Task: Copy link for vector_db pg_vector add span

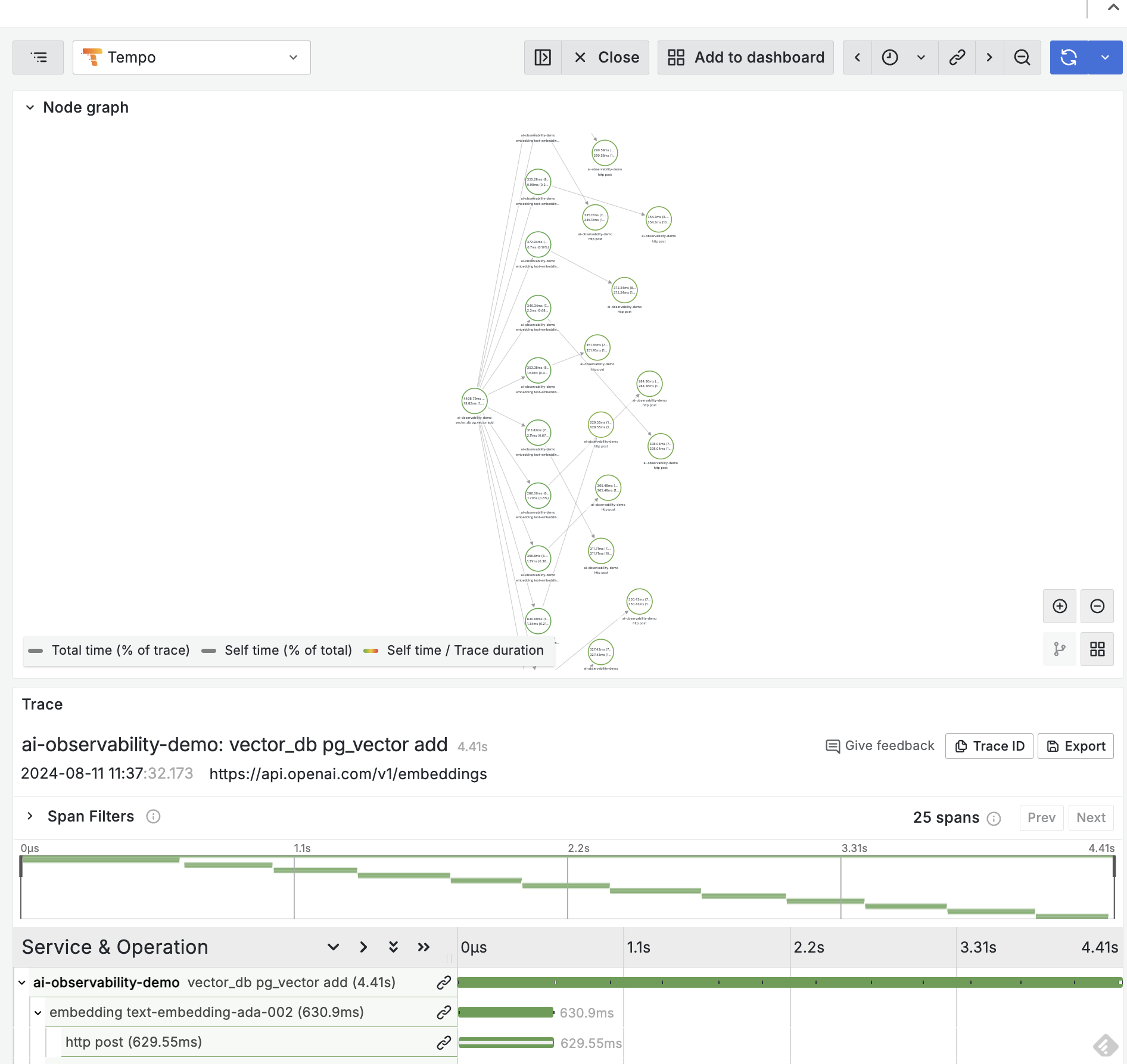Action: pos(444,982)
